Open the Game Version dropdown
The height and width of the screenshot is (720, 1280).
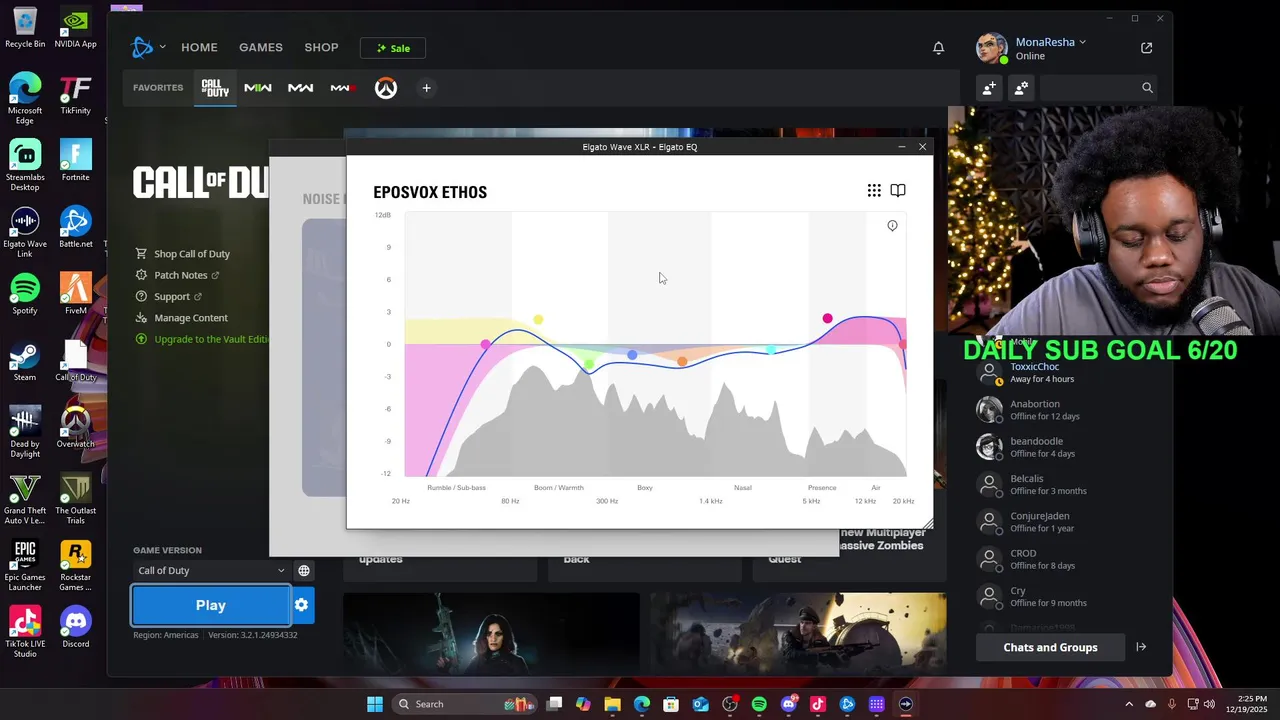[211, 570]
